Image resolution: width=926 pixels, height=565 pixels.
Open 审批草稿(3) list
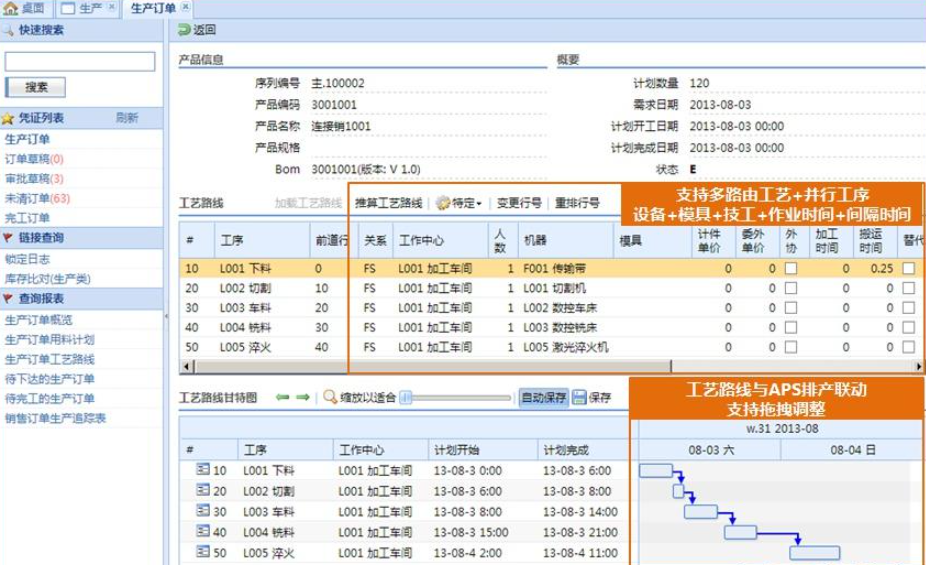pyautogui.click(x=34, y=178)
